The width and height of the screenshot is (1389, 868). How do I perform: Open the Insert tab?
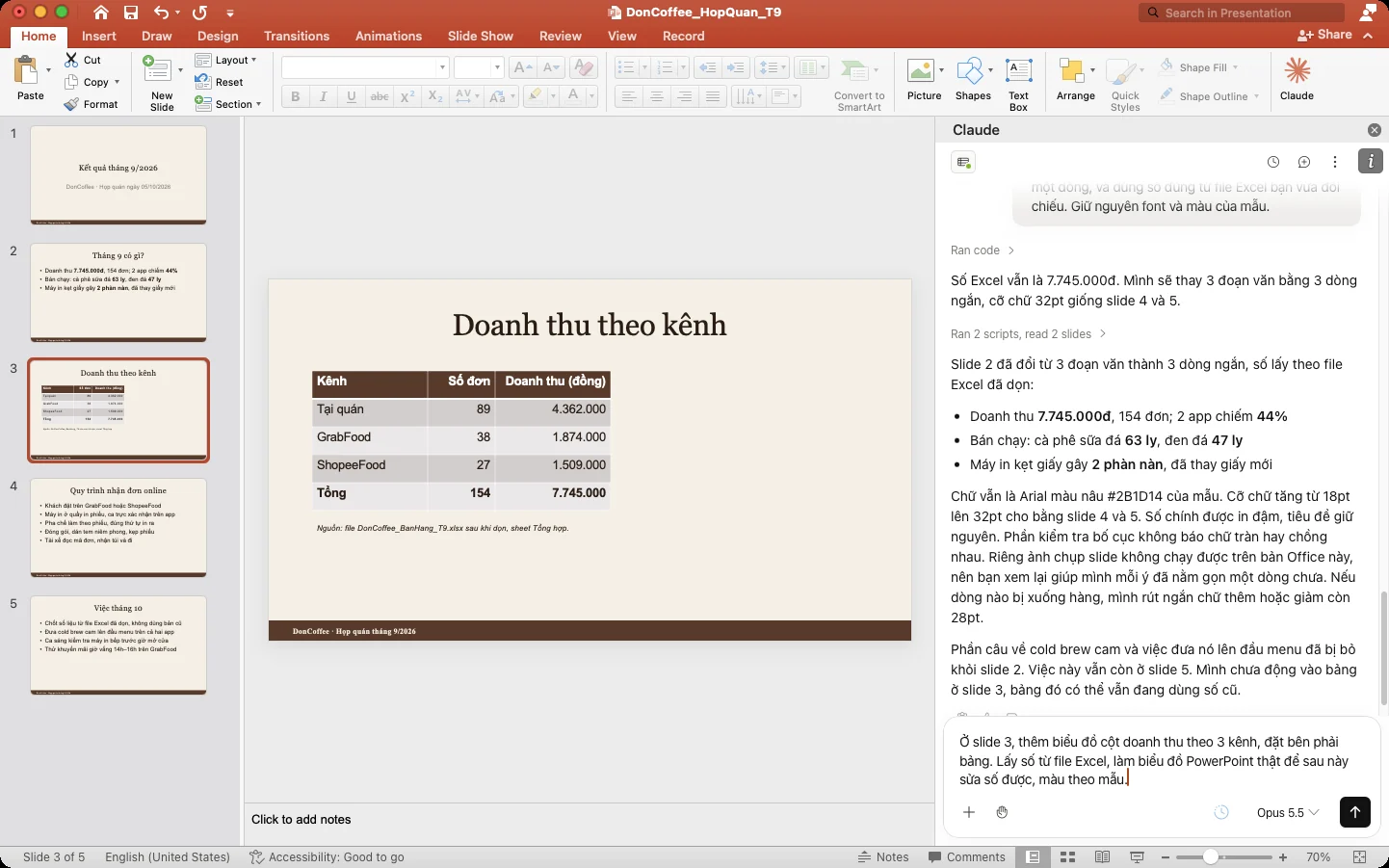click(x=99, y=36)
